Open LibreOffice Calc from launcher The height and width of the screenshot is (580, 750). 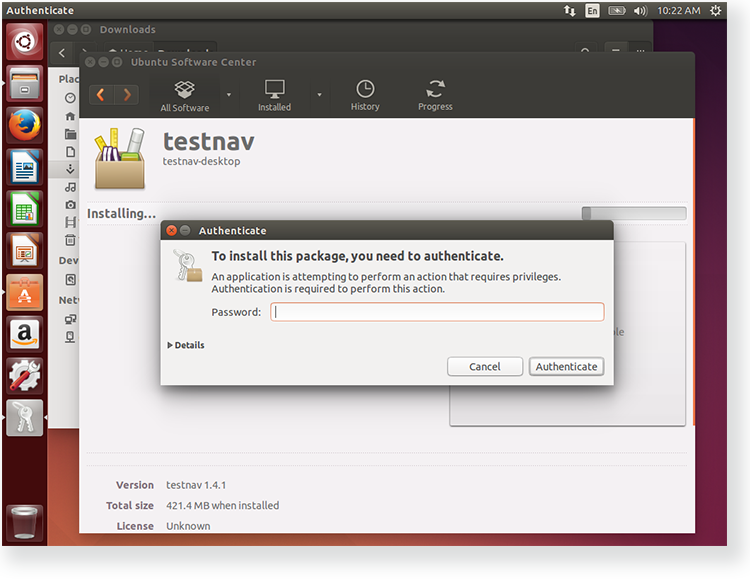tap(25, 209)
